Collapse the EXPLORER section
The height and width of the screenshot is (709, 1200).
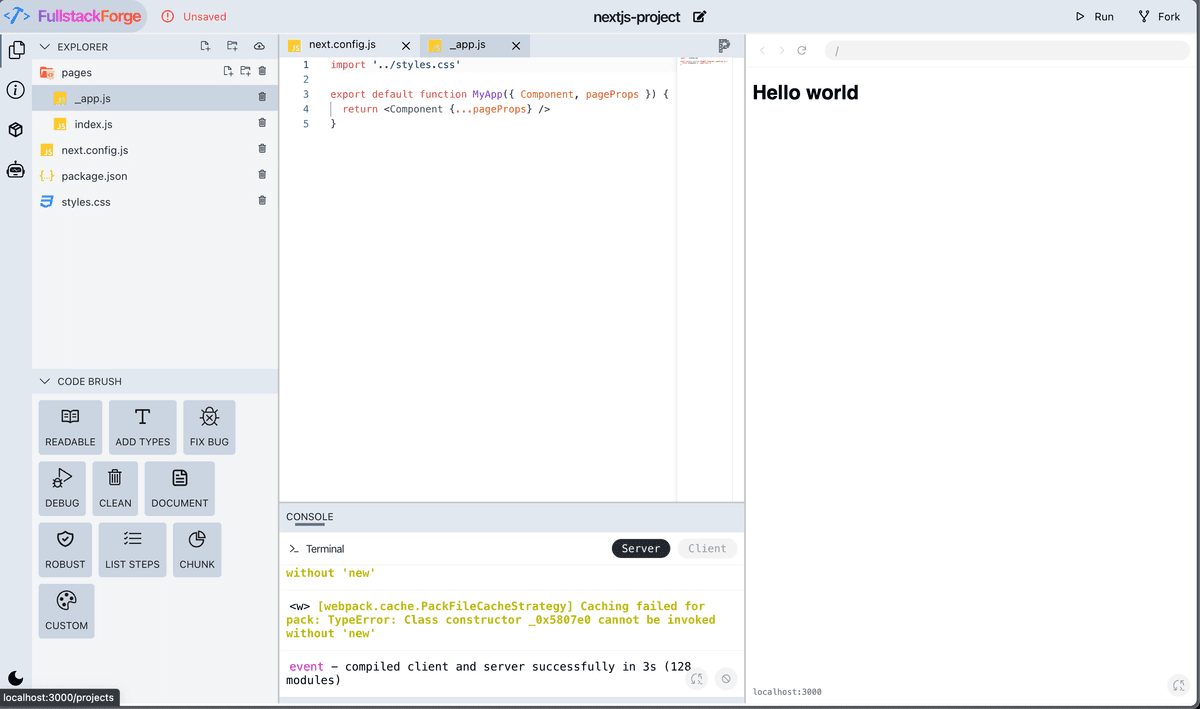click(x=44, y=45)
